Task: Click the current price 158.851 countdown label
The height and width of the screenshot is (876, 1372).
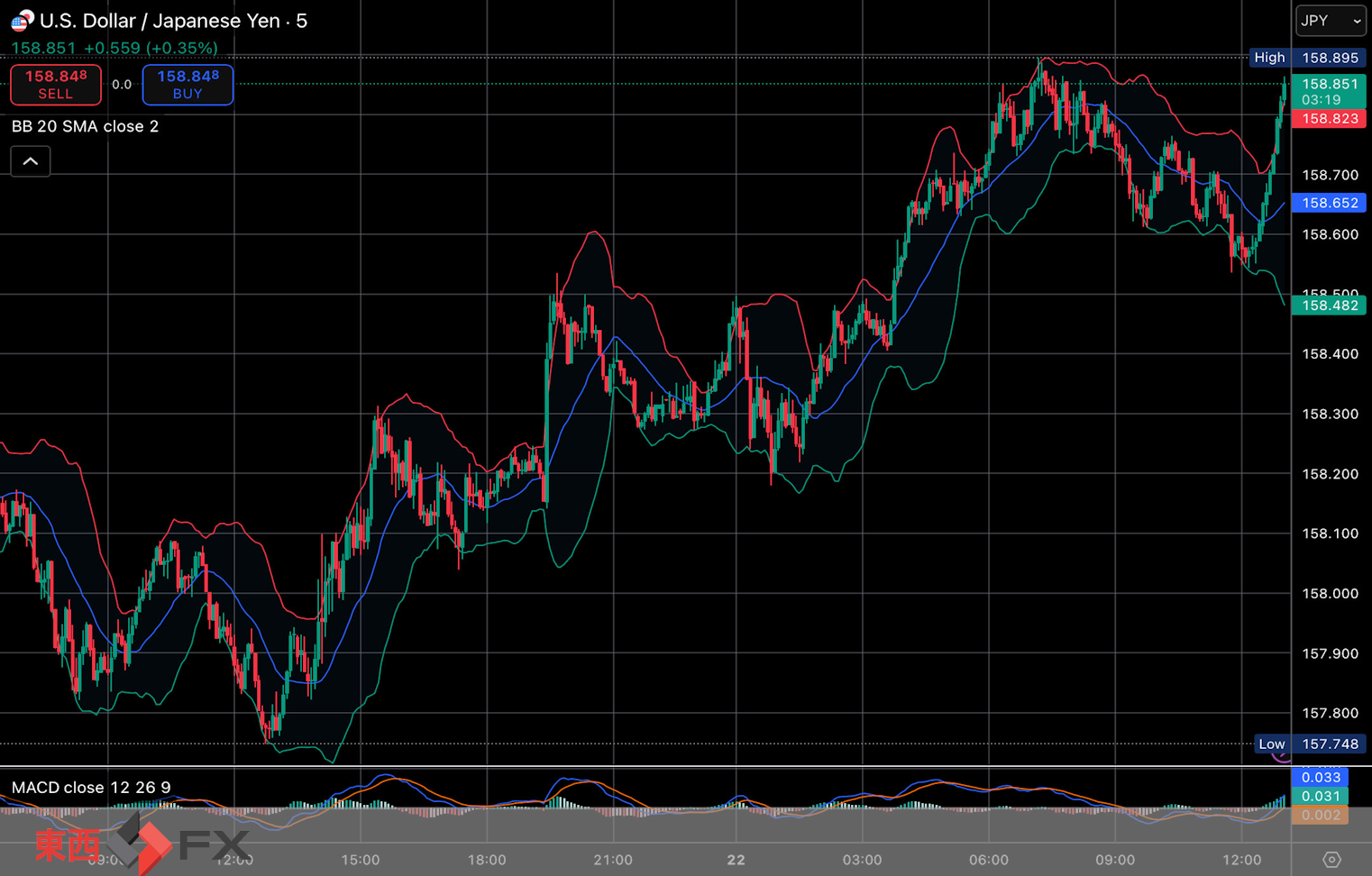Action: [x=1329, y=91]
